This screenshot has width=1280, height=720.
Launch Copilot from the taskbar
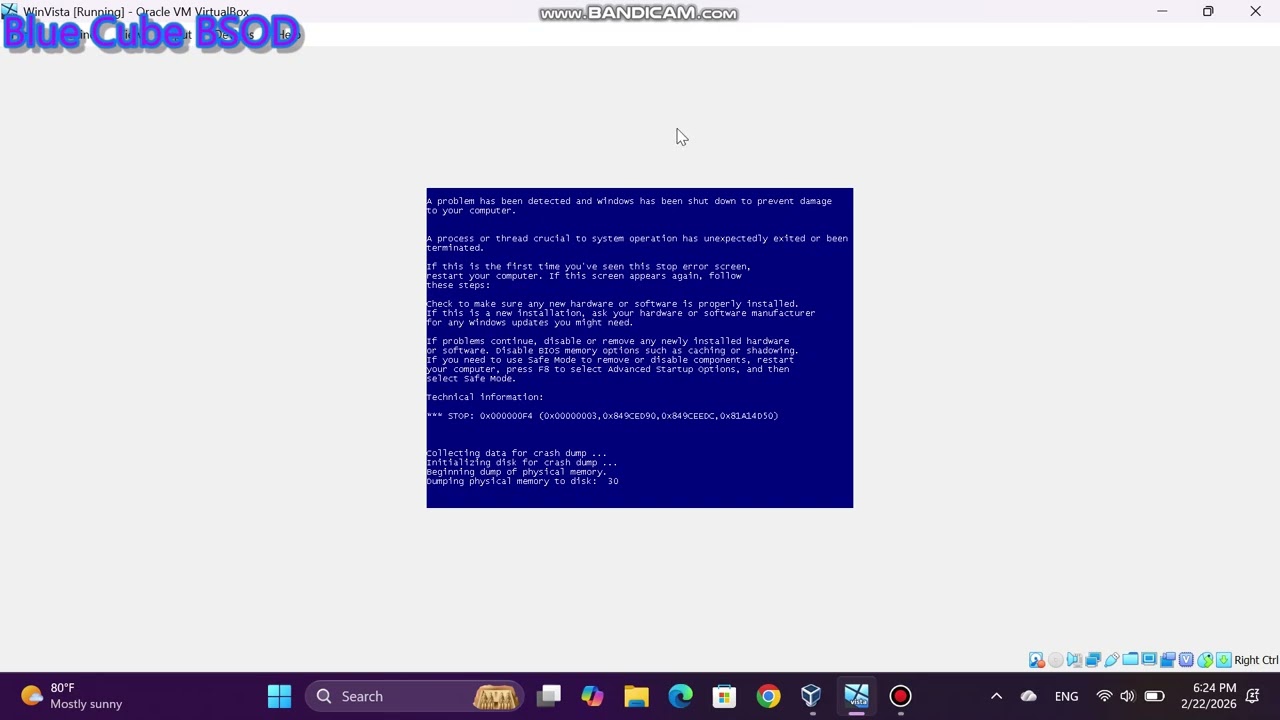pyautogui.click(x=592, y=696)
